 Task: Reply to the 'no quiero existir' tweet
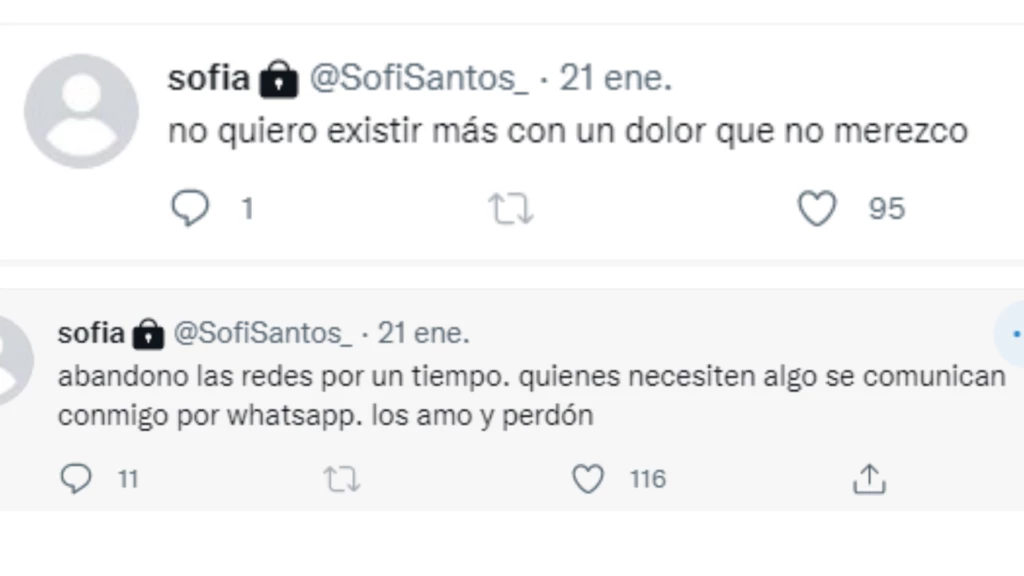pos(190,208)
